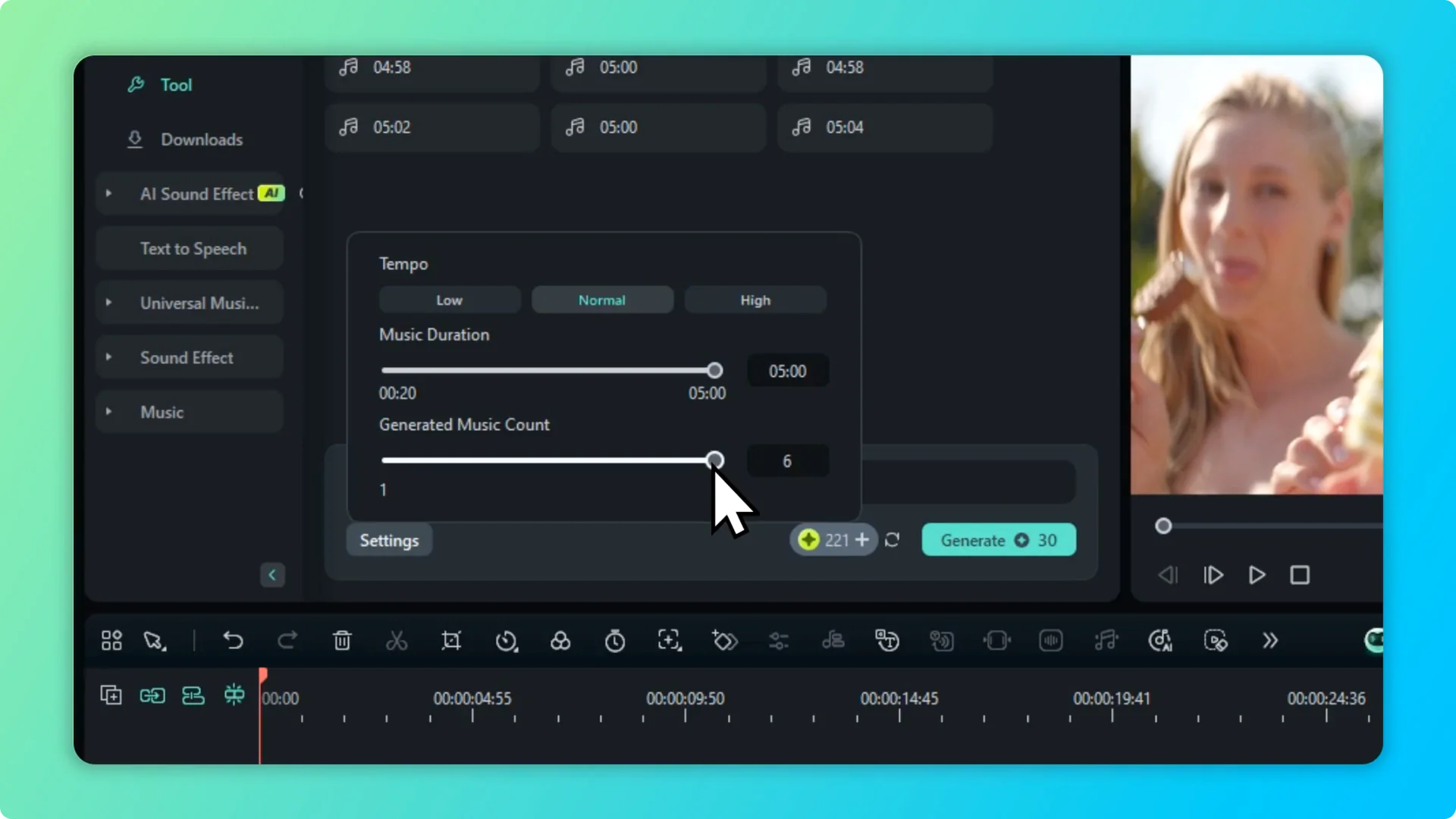
Task: Click the red playhead marker
Action: pyautogui.click(x=262, y=676)
